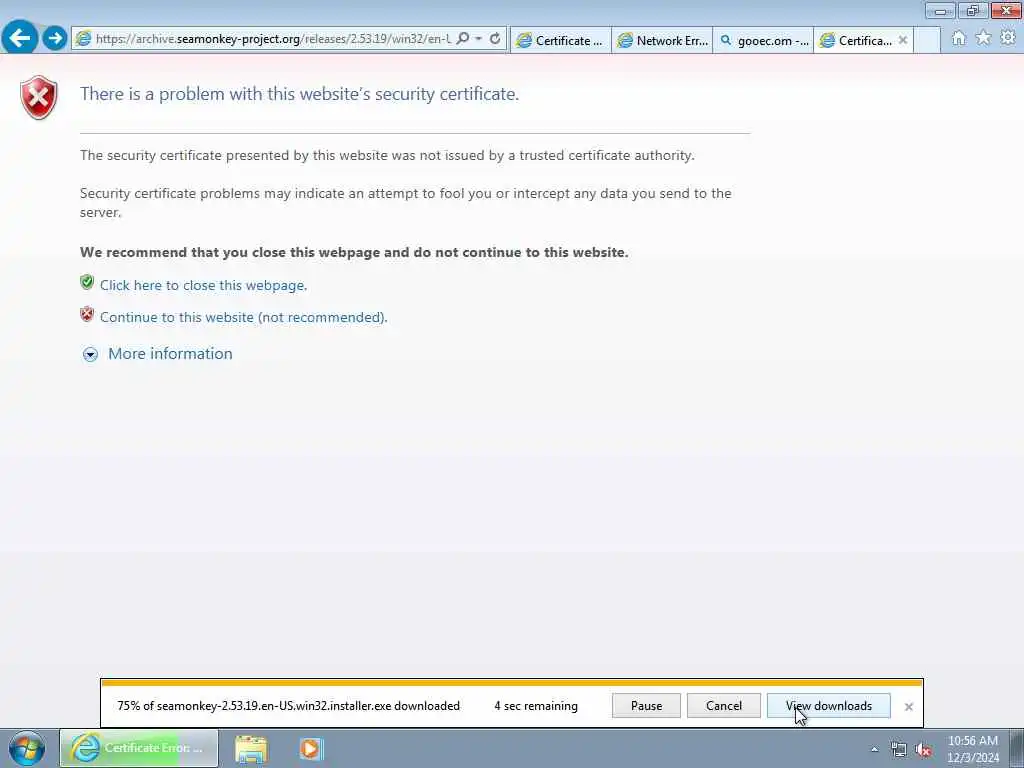Click the muted volume tray icon
The height and width of the screenshot is (768, 1024).
(923, 750)
